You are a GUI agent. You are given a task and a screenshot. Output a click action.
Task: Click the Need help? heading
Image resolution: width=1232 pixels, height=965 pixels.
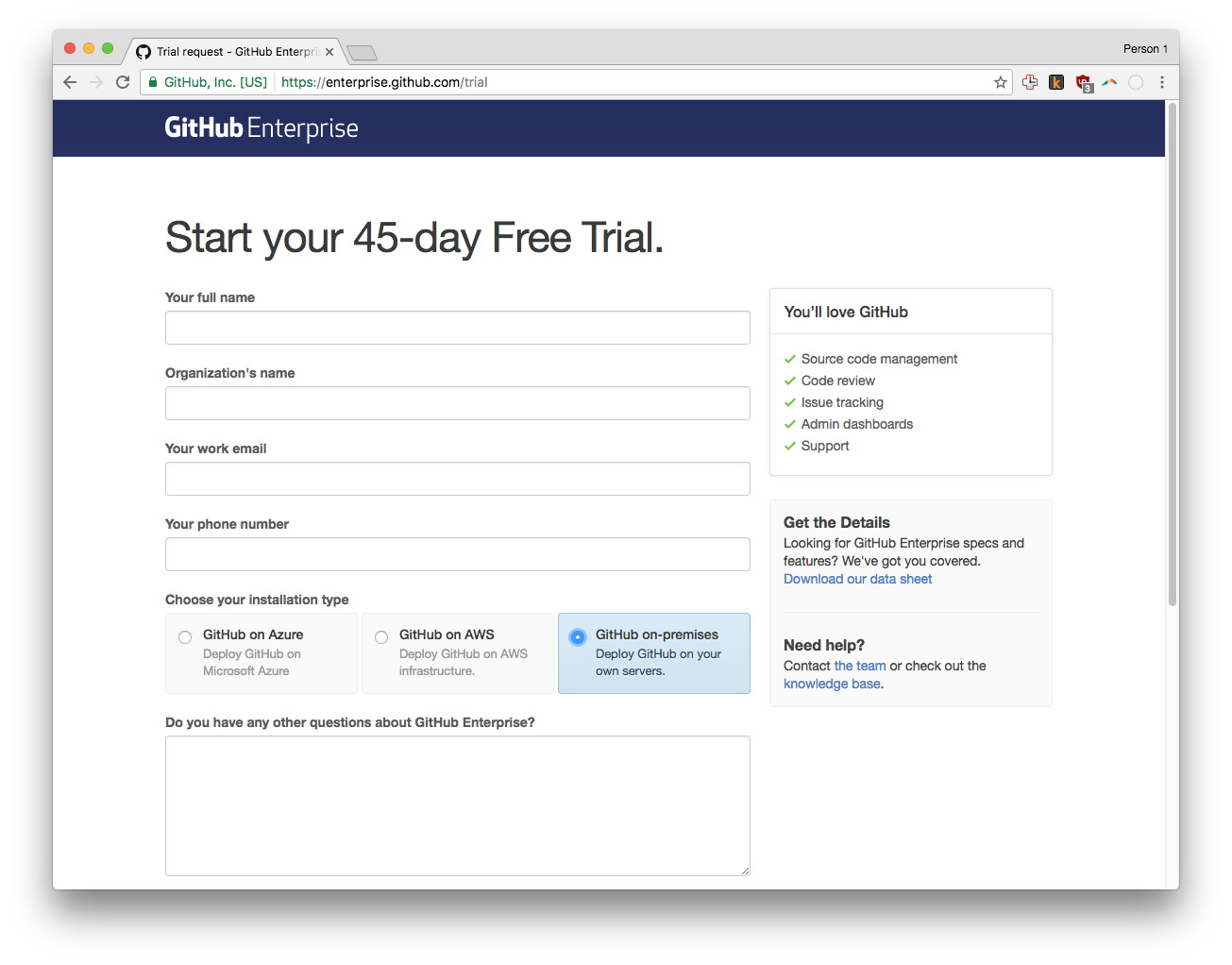[x=824, y=645]
